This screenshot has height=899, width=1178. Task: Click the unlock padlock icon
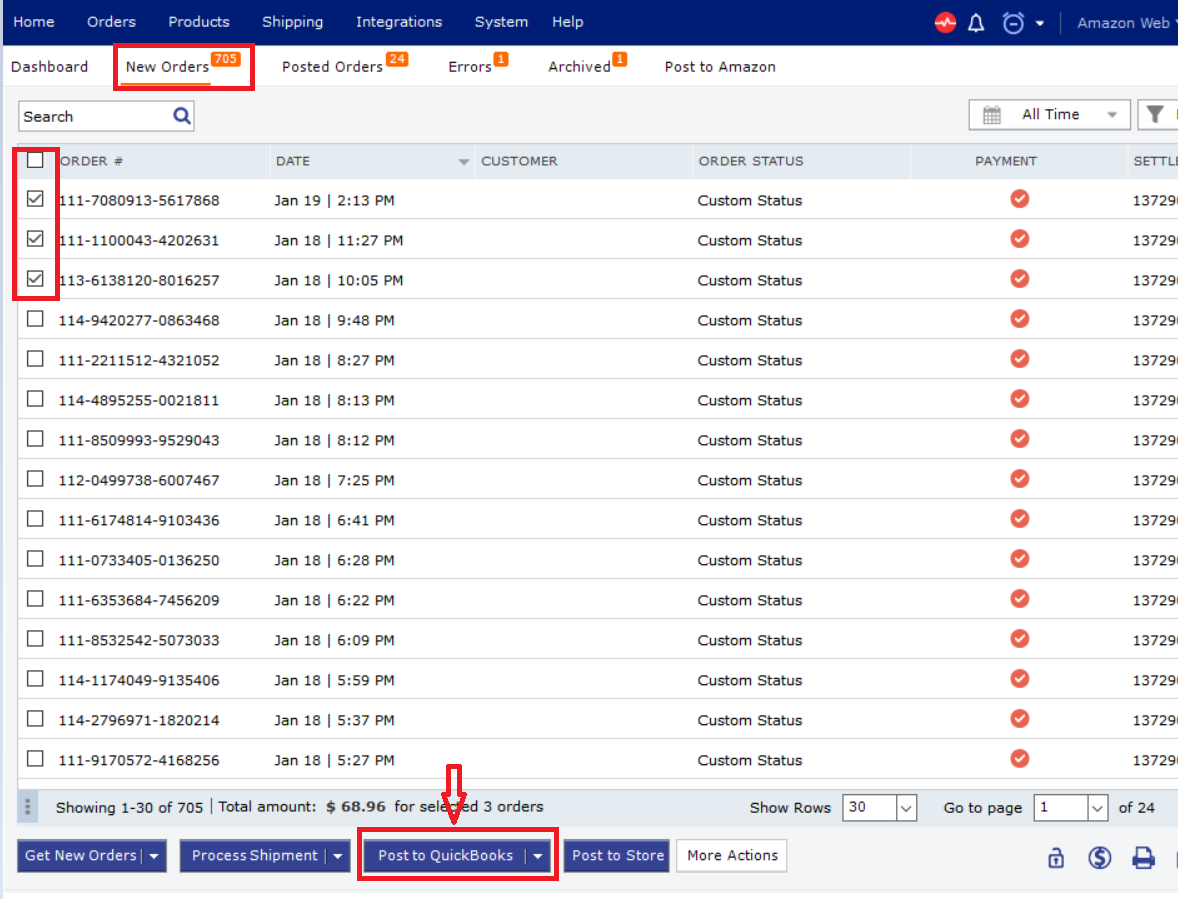point(1056,857)
